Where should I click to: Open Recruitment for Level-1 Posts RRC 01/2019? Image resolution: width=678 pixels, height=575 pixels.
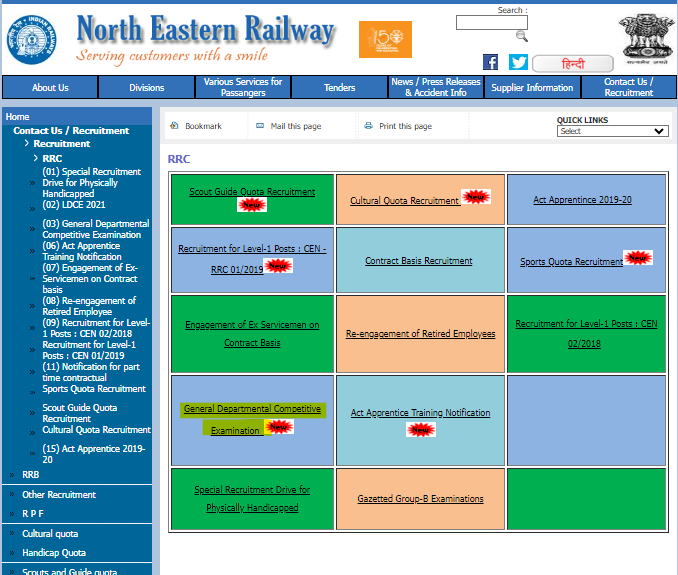252,259
